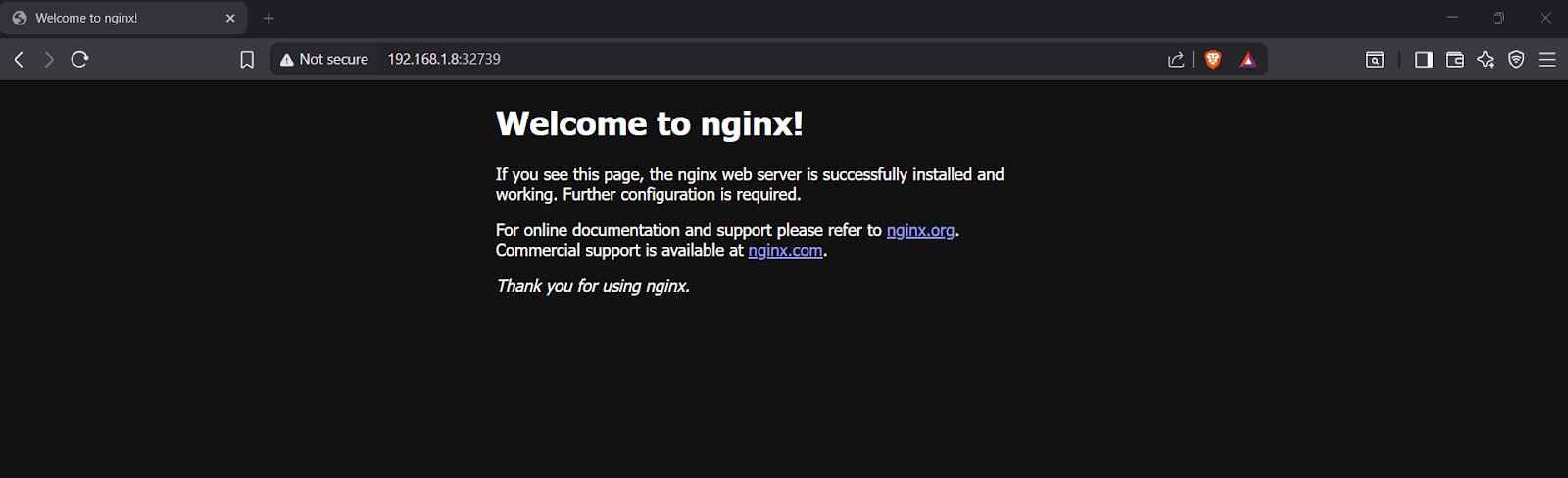This screenshot has height=478, width=1568.
Task: Select the Welcome to nginx! tab
Action: (123, 19)
